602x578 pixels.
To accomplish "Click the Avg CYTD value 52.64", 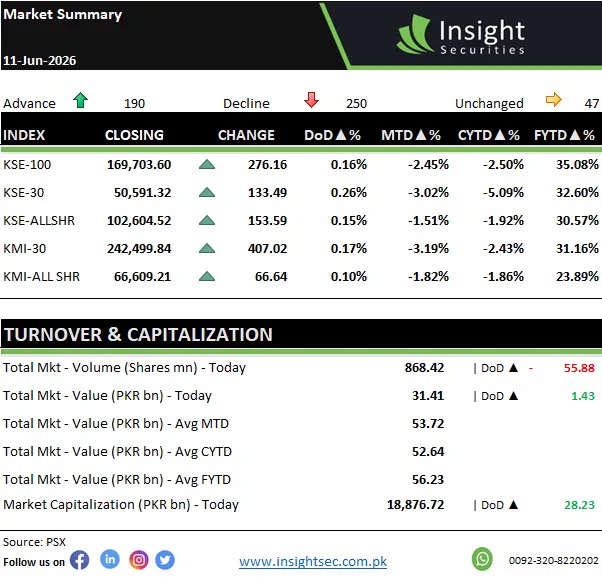I will tap(428, 452).
